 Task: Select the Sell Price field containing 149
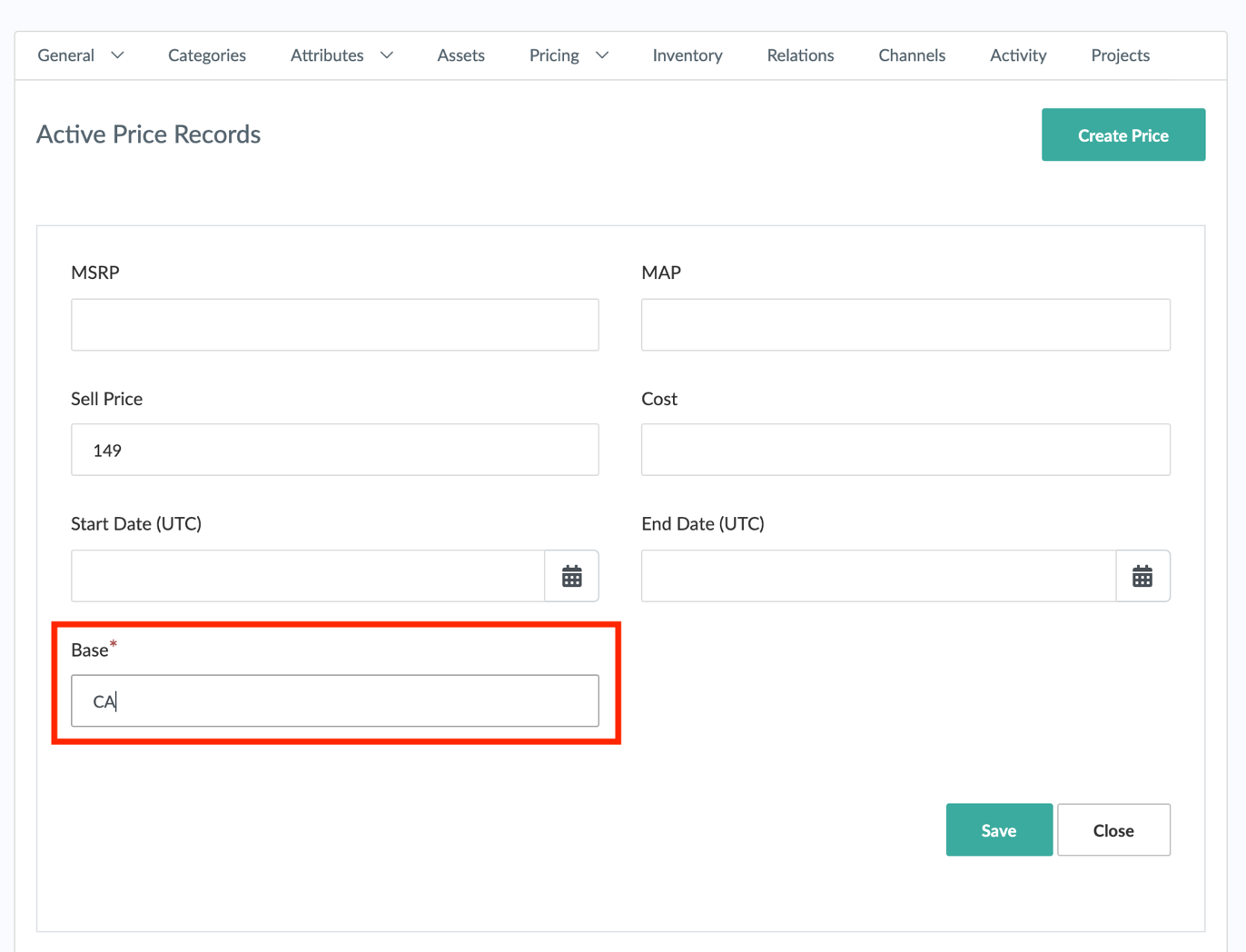click(x=334, y=451)
